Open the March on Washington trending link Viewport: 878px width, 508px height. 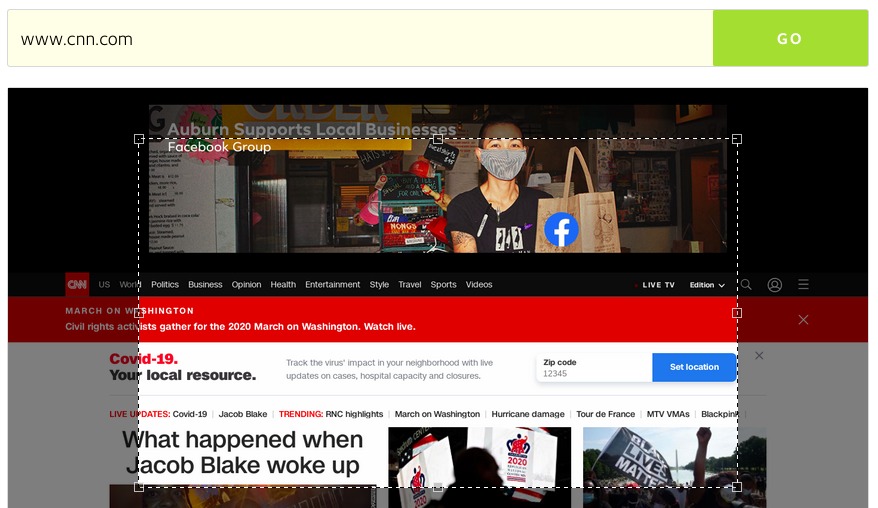click(437, 414)
